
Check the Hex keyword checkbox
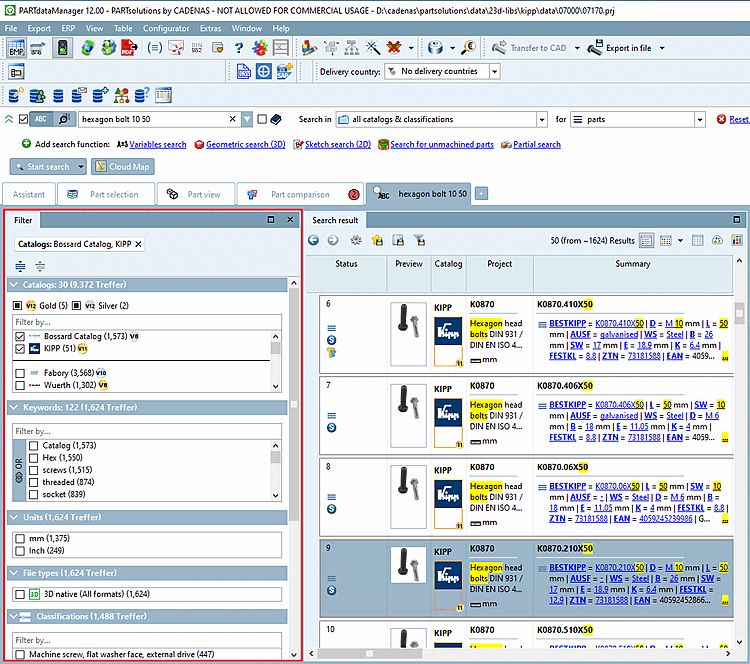tap(33, 458)
